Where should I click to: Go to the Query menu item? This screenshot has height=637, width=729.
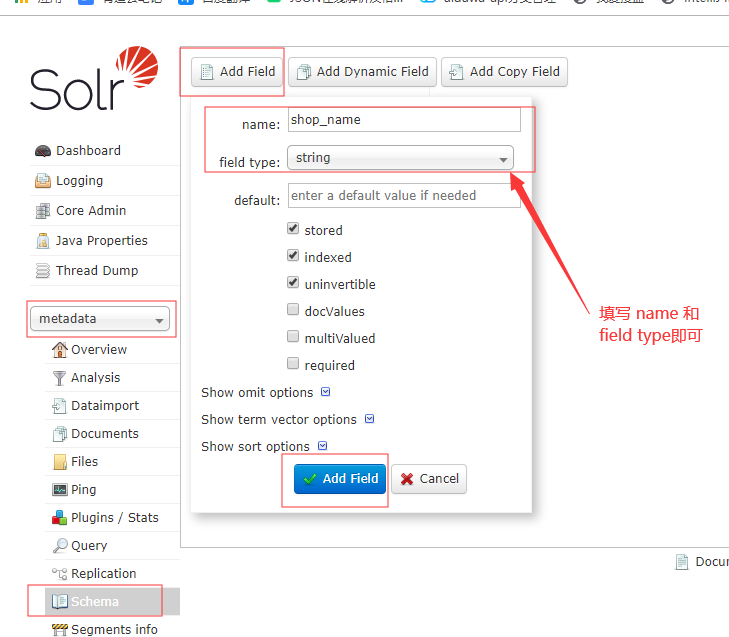click(x=88, y=546)
